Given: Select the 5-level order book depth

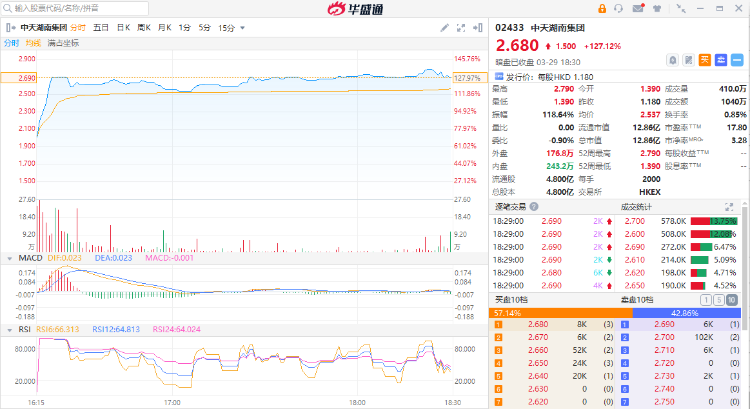Looking at the screenshot, I should (x=718, y=300).
